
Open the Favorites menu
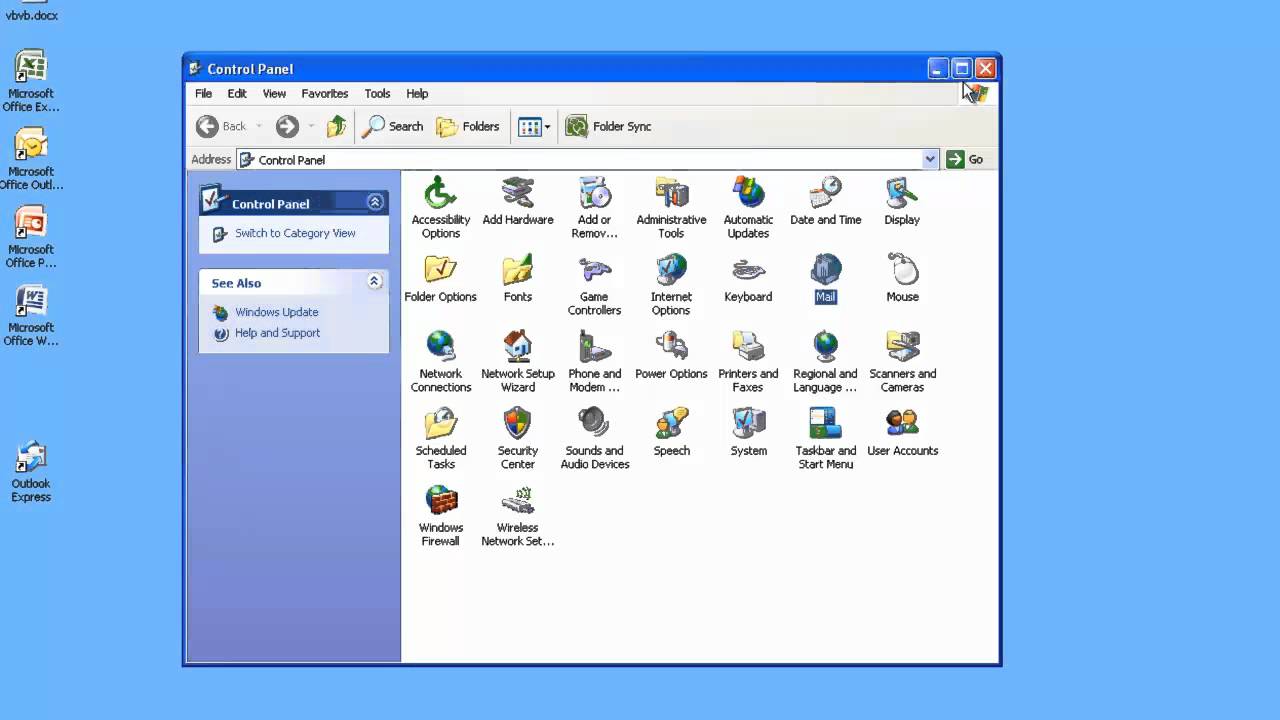pos(325,93)
